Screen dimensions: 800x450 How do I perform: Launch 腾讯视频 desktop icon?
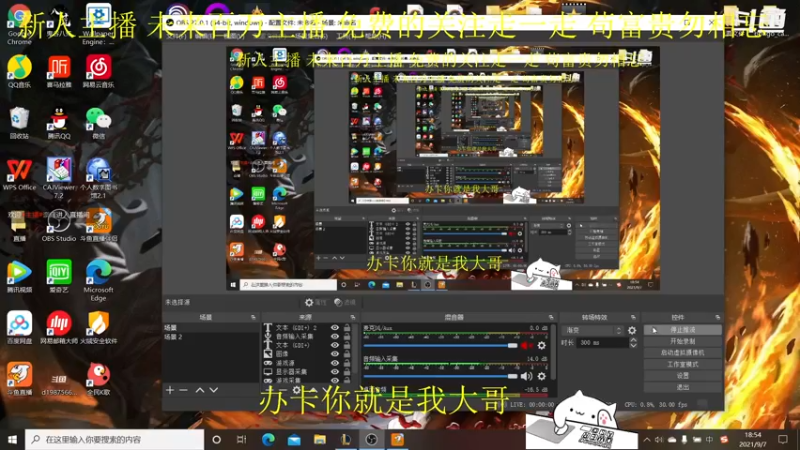[19, 276]
